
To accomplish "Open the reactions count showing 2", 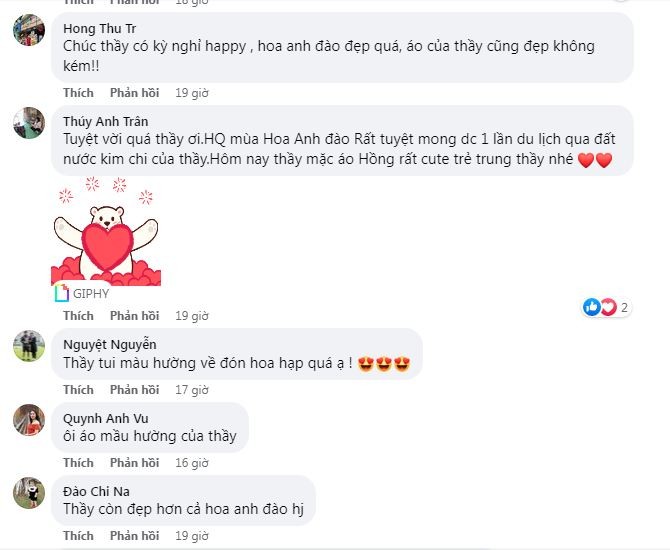I will (624, 307).
